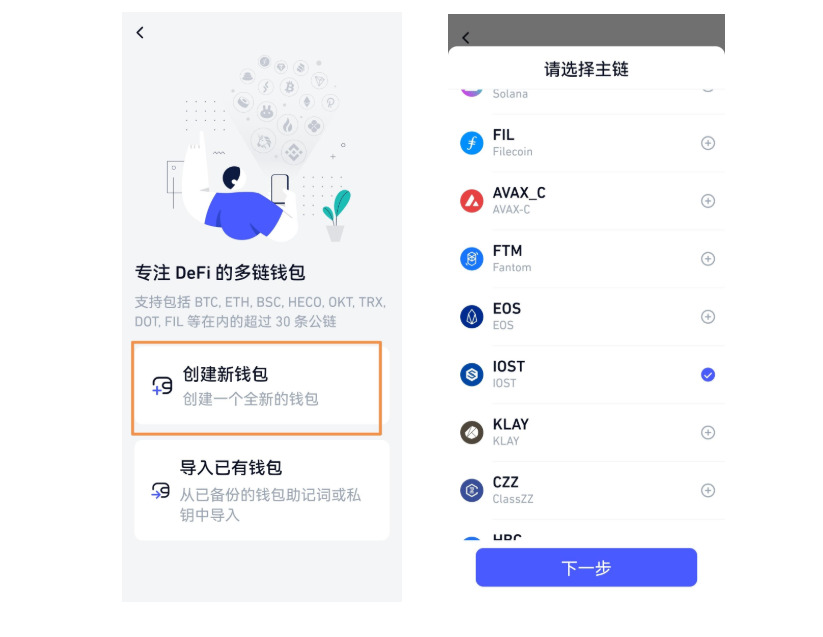Click the Filecoin FIL coin icon

click(471, 143)
